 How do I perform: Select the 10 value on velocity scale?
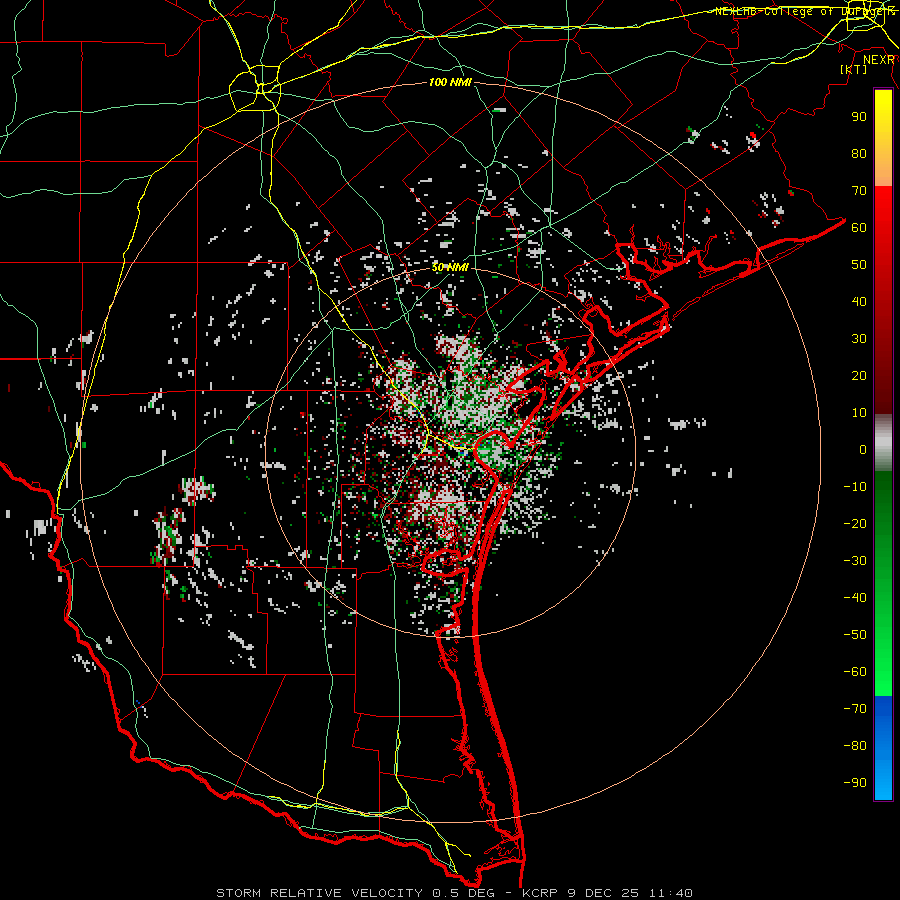coord(859,413)
